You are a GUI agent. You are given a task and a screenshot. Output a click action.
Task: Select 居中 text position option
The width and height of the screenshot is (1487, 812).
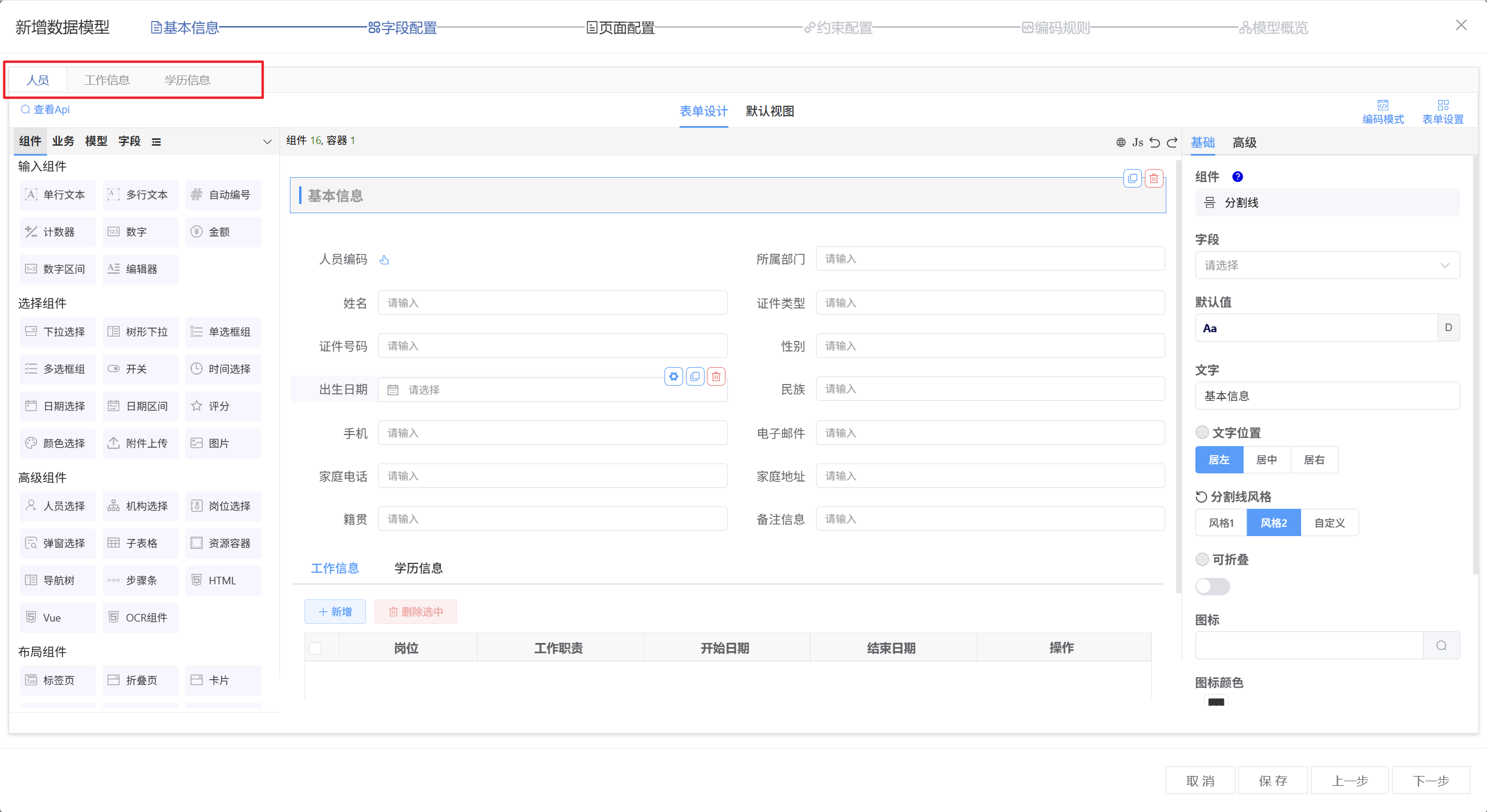(x=1266, y=460)
